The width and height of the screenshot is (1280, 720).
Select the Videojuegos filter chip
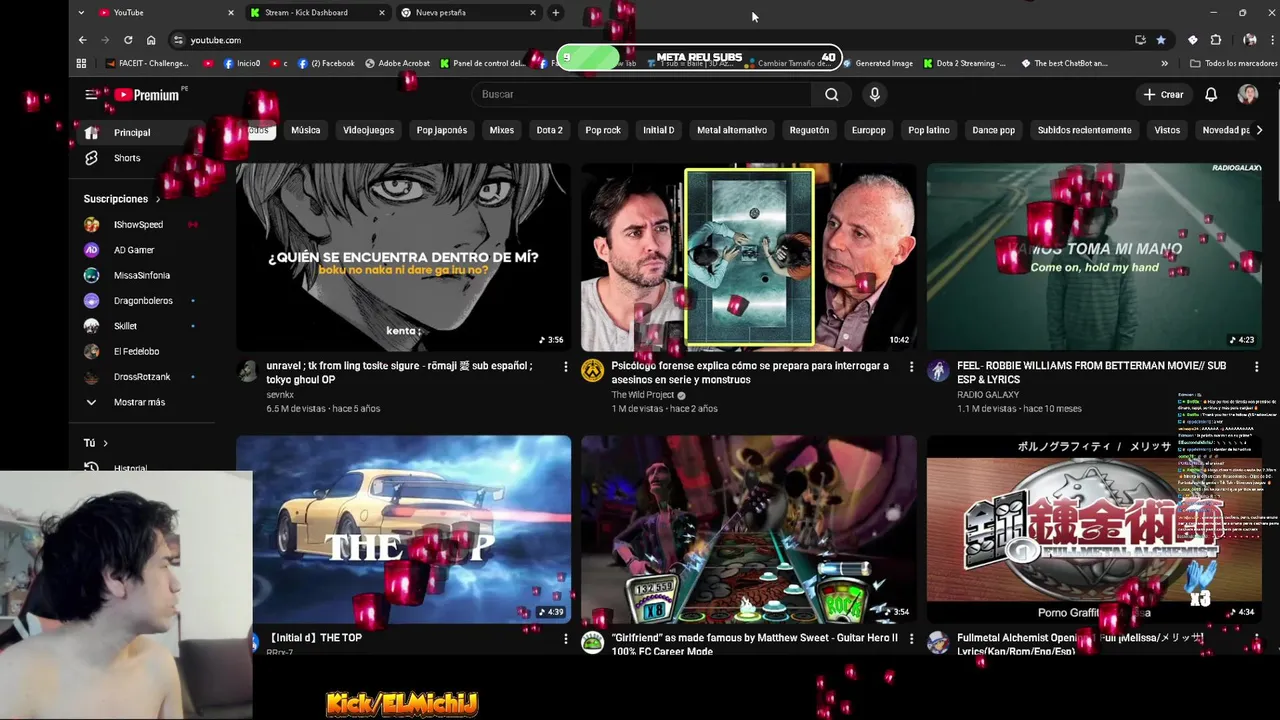pos(368,130)
